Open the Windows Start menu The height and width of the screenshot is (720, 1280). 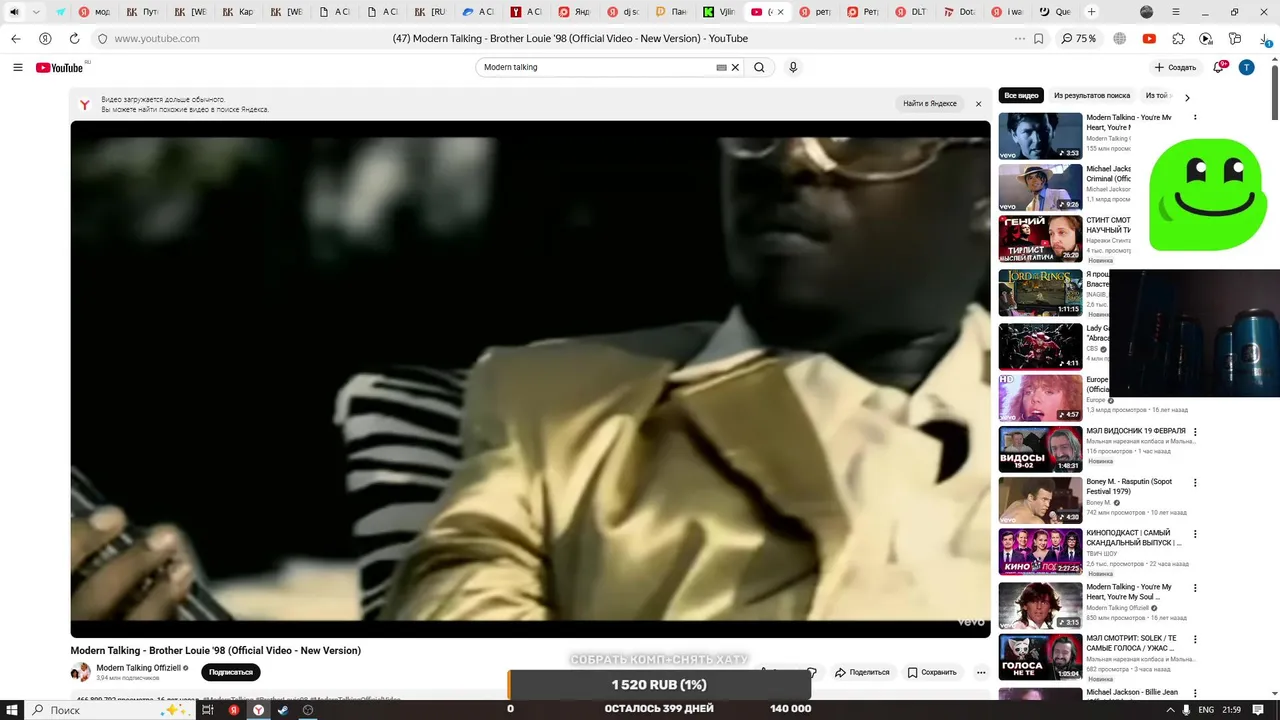tap(12, 709)
